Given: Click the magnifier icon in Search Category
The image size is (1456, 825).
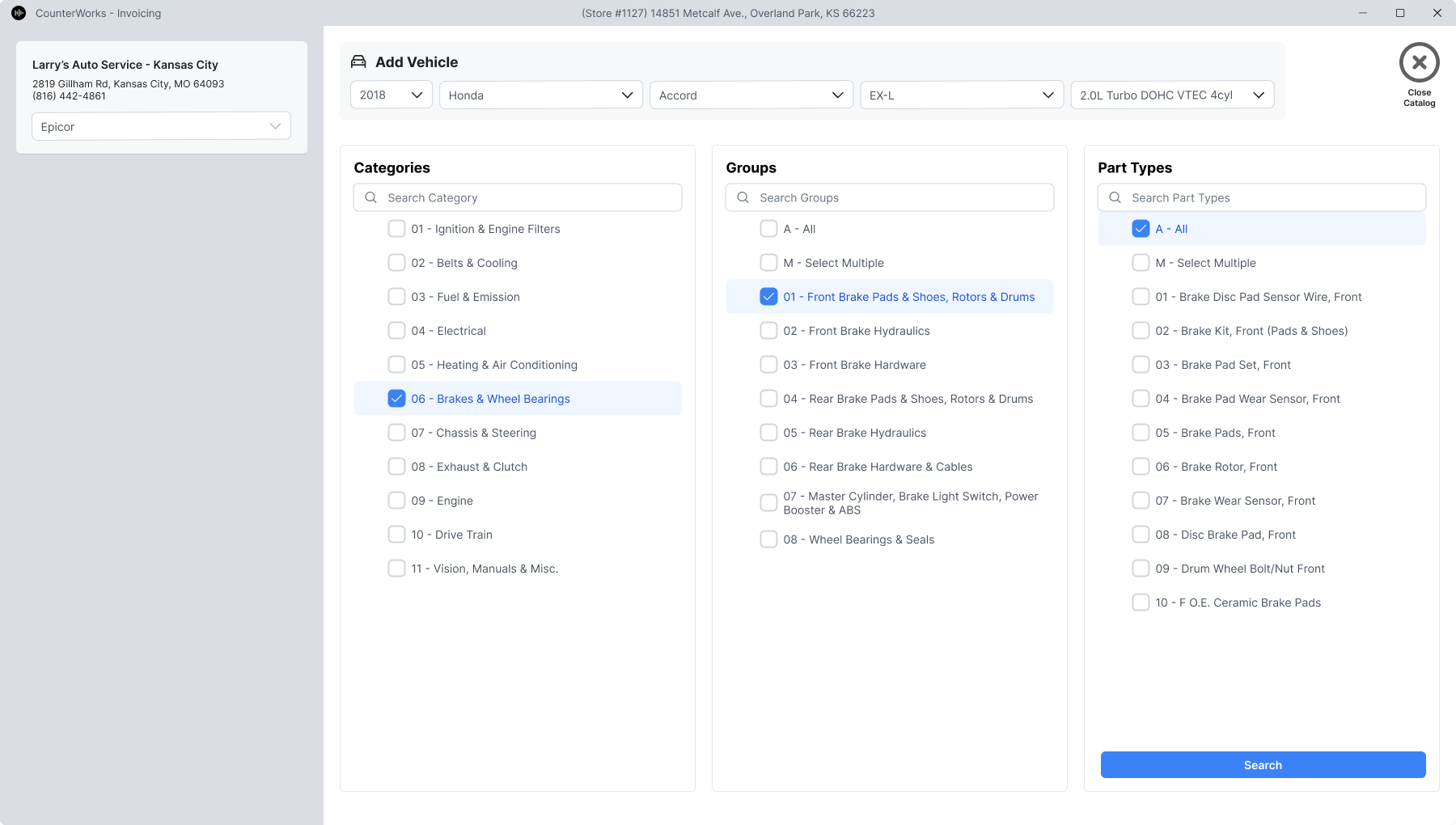Looking at the screenshot, I should pos(371,197).
